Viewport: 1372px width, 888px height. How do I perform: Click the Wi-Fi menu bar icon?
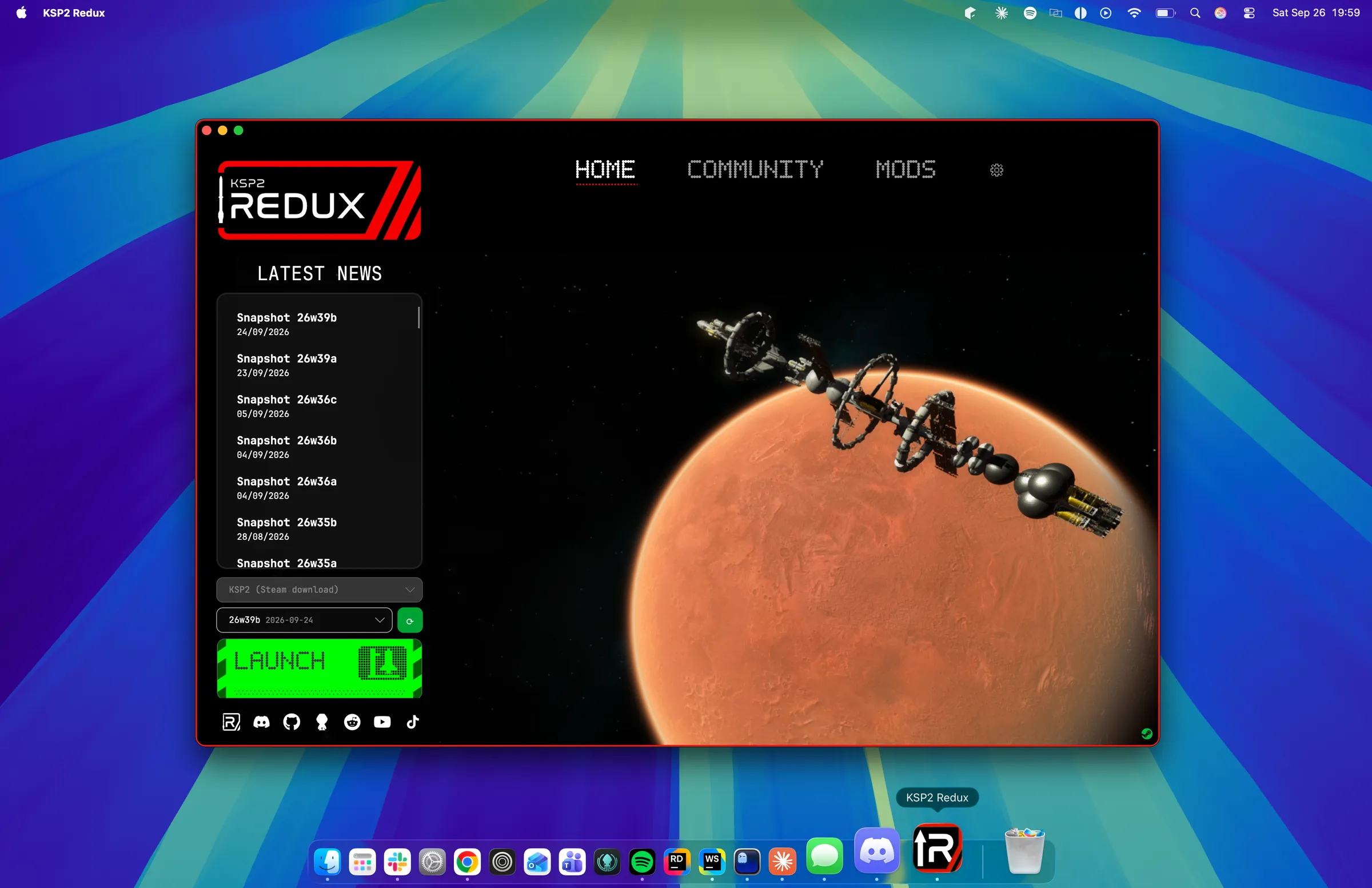click(1134, 13)
